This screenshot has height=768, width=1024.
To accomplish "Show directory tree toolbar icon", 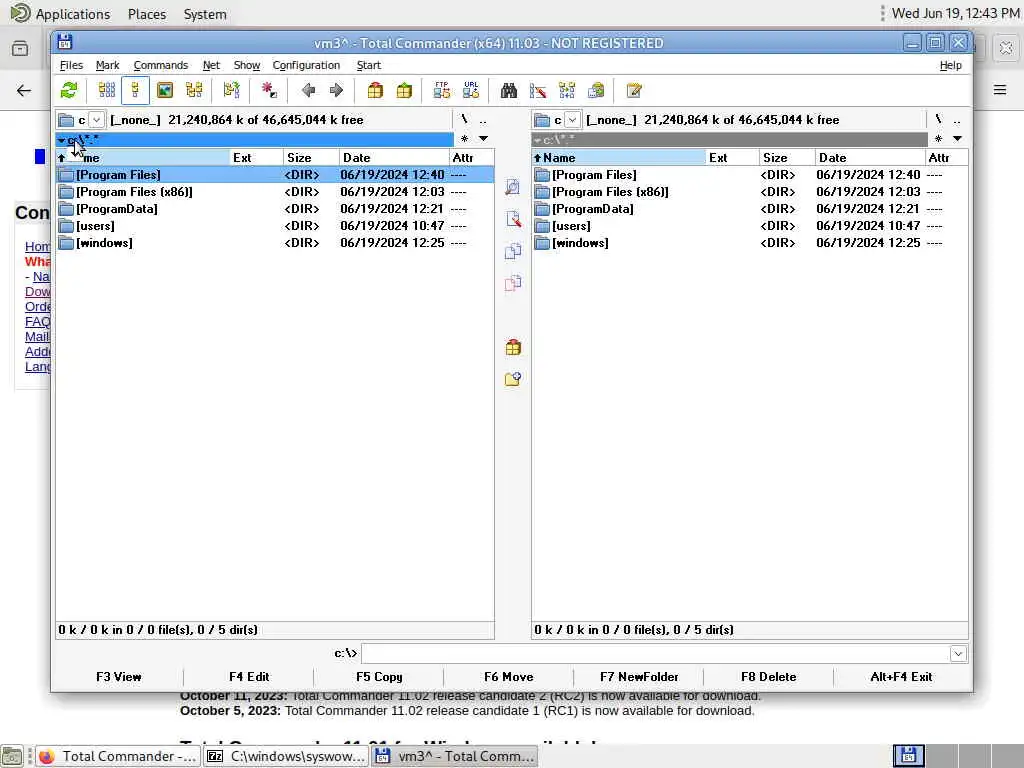I will 194,90.
